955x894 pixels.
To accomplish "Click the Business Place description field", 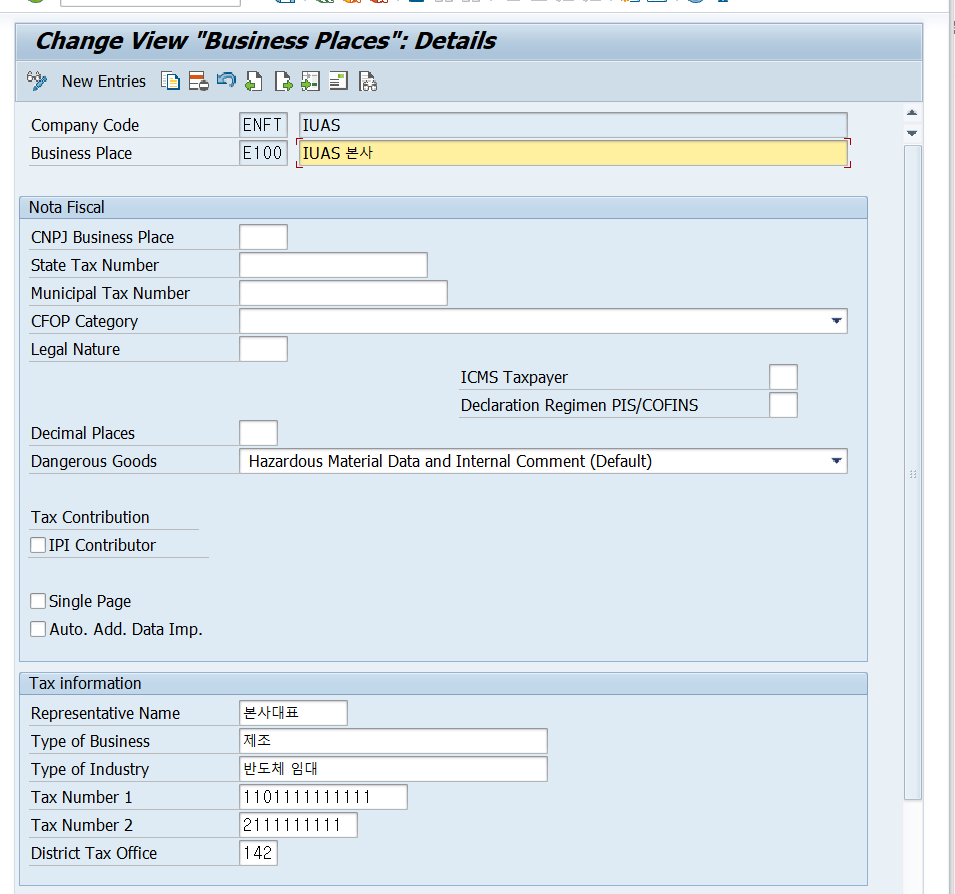I will click(573, 153).
